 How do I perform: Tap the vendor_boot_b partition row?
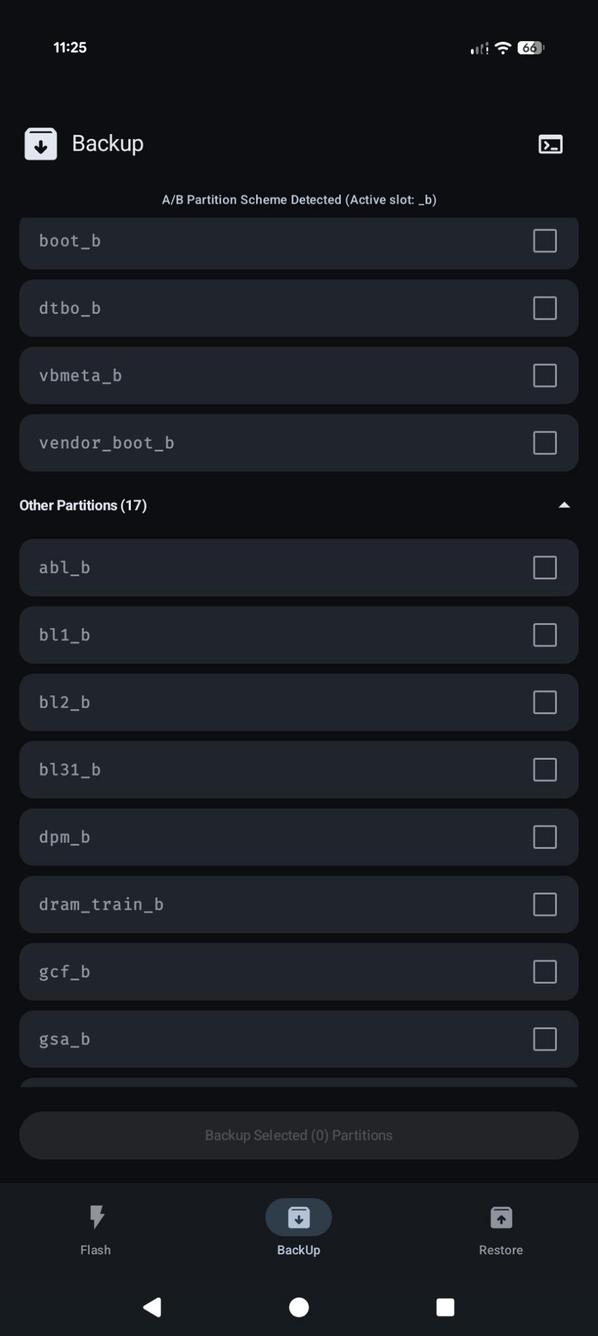298,442
